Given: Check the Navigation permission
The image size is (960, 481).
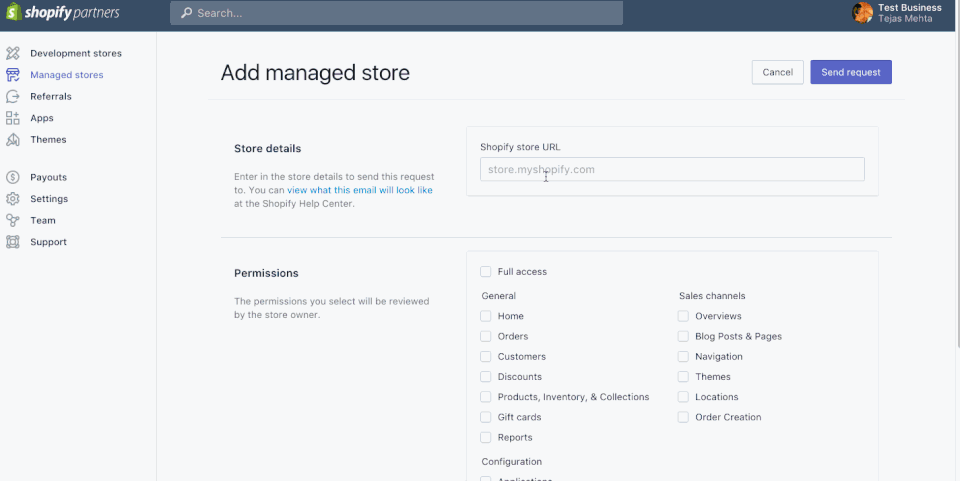Looking at the screenshot, I should coord(683,357).
